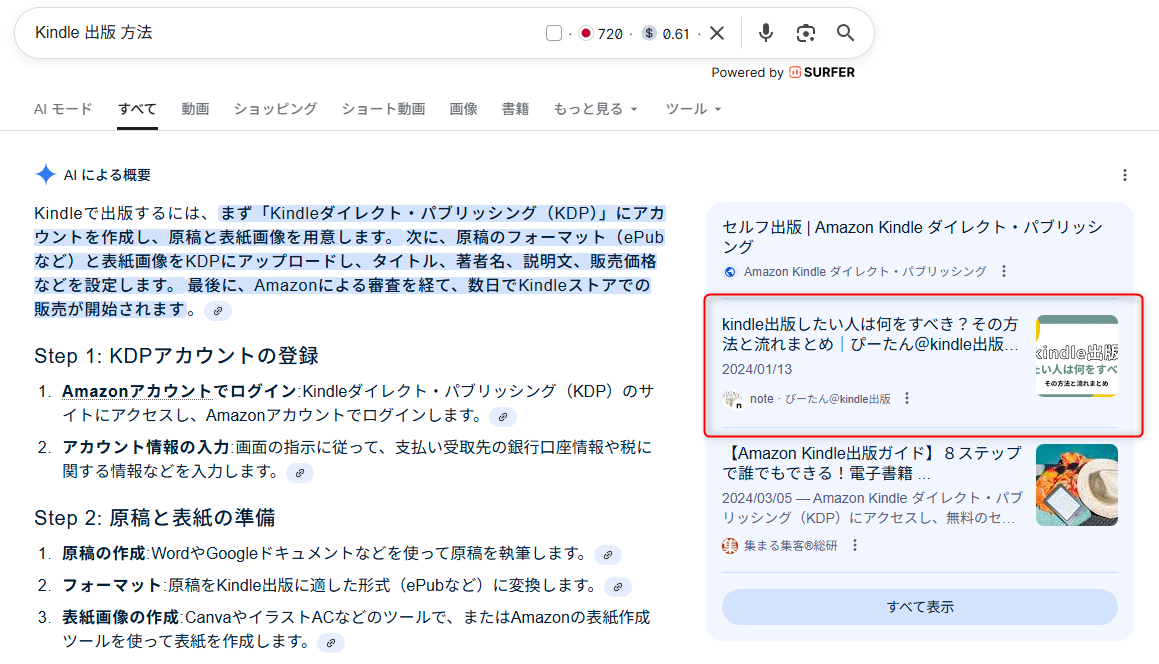Toggle the Surfer checkbox in search bar
The height and width of the screenshot is (664, 1159).
click(x=554, y=34)
